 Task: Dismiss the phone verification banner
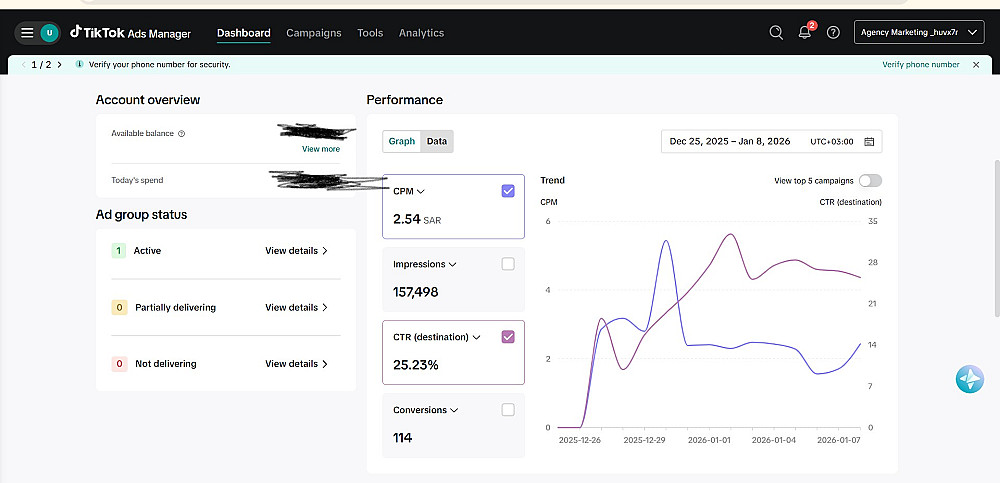[976, 65]
